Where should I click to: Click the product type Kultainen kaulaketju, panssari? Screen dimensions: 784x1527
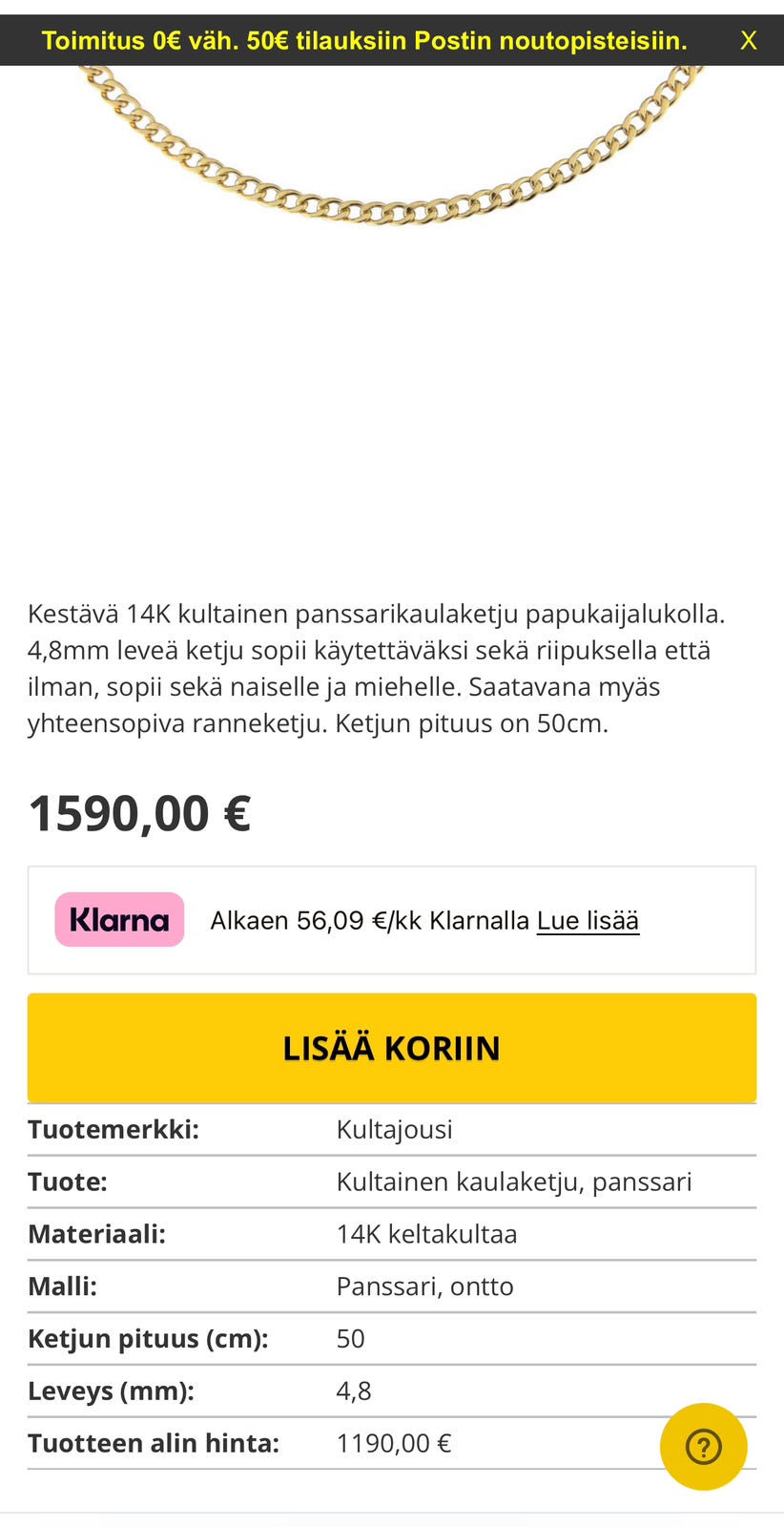click(x=514, y=1181)
